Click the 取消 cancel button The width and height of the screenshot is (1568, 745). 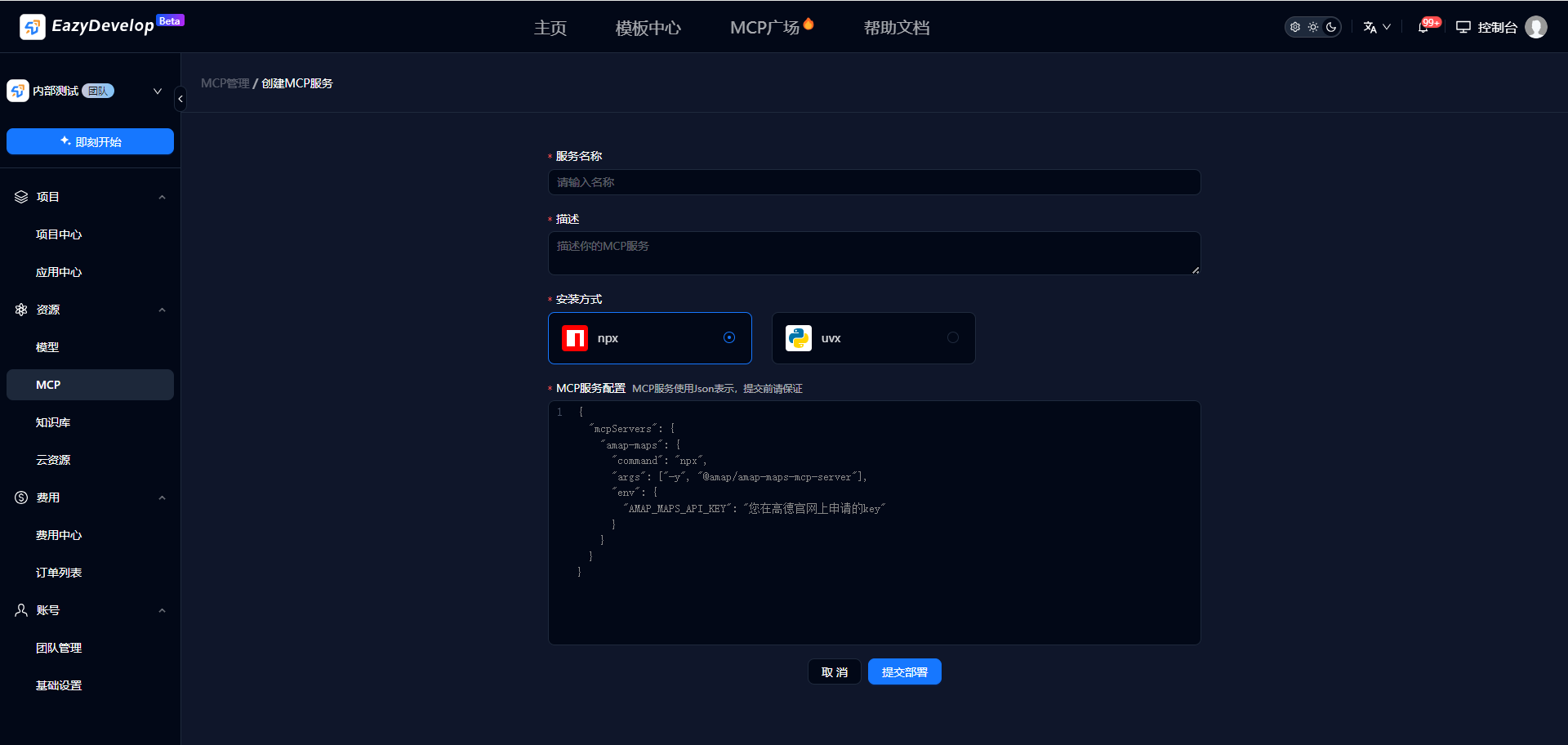pos(834,671)
